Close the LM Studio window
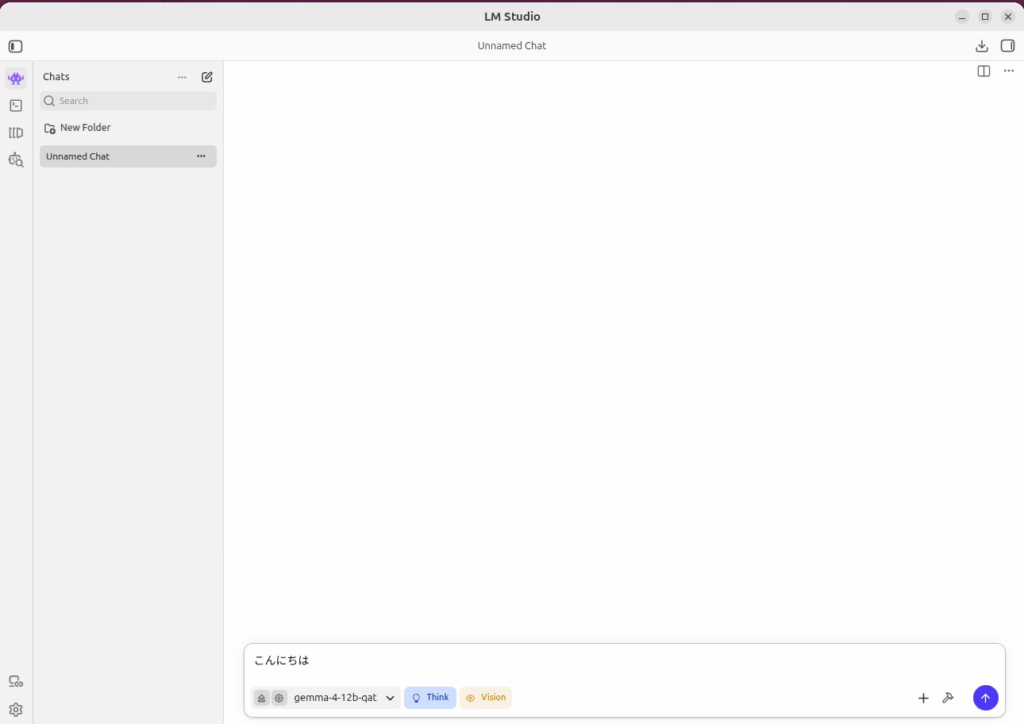This screenshot has height=724, width=1024. [x=1008, y=17]
